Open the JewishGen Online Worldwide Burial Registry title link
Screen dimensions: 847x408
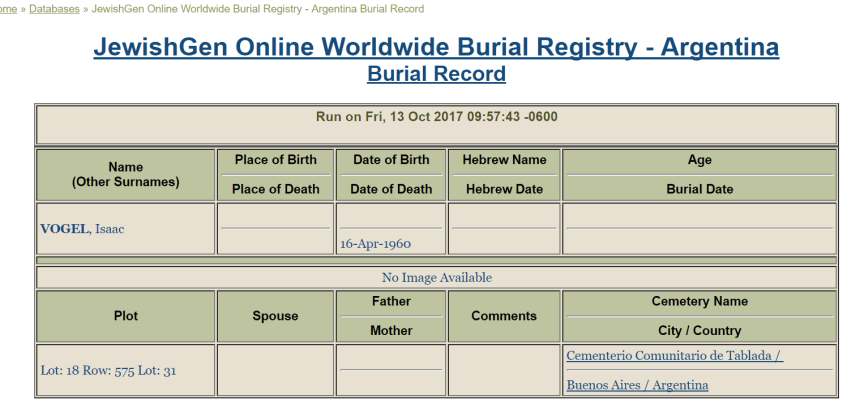(436, 48)
